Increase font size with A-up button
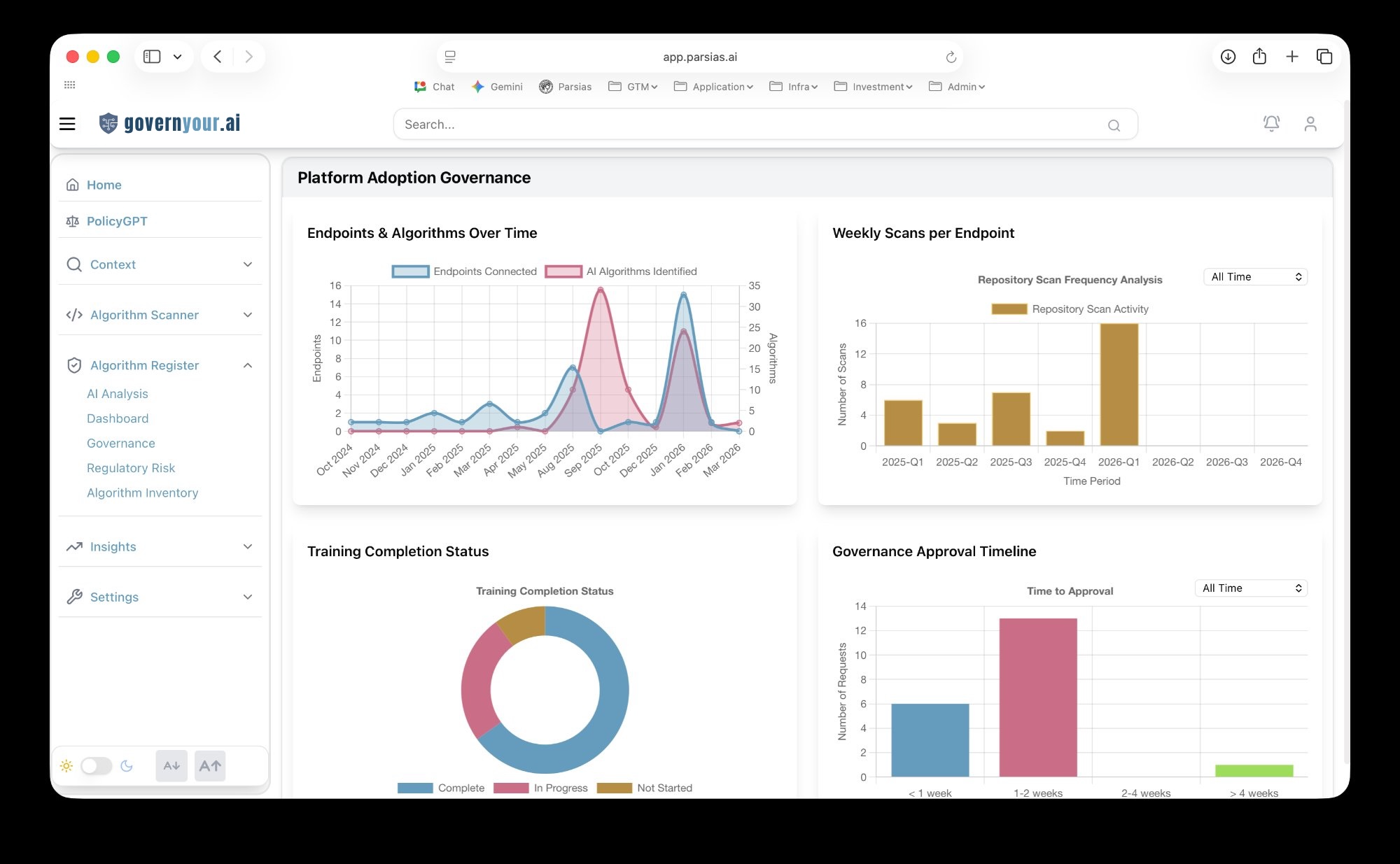The image size is (1400, 864). pos(210,765)
